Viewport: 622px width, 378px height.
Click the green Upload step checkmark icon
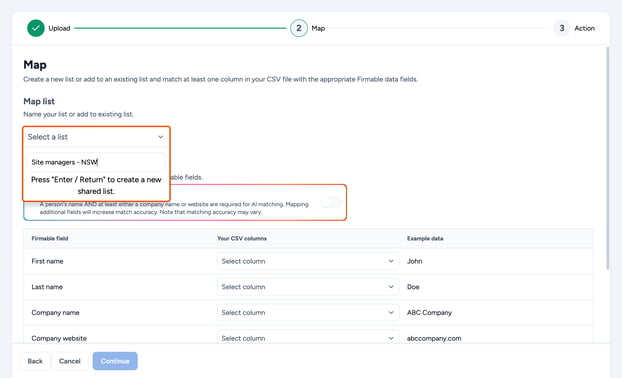[36, 28]
